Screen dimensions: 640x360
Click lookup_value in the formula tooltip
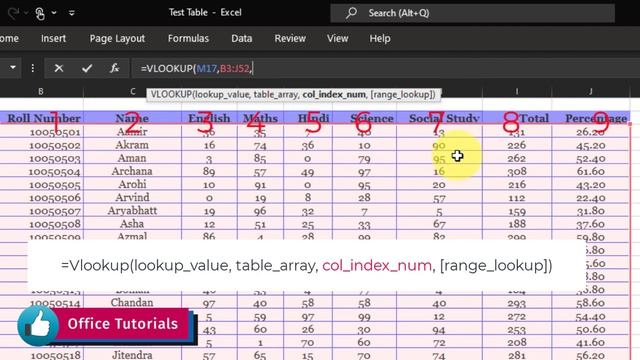[x=221, y=95]
